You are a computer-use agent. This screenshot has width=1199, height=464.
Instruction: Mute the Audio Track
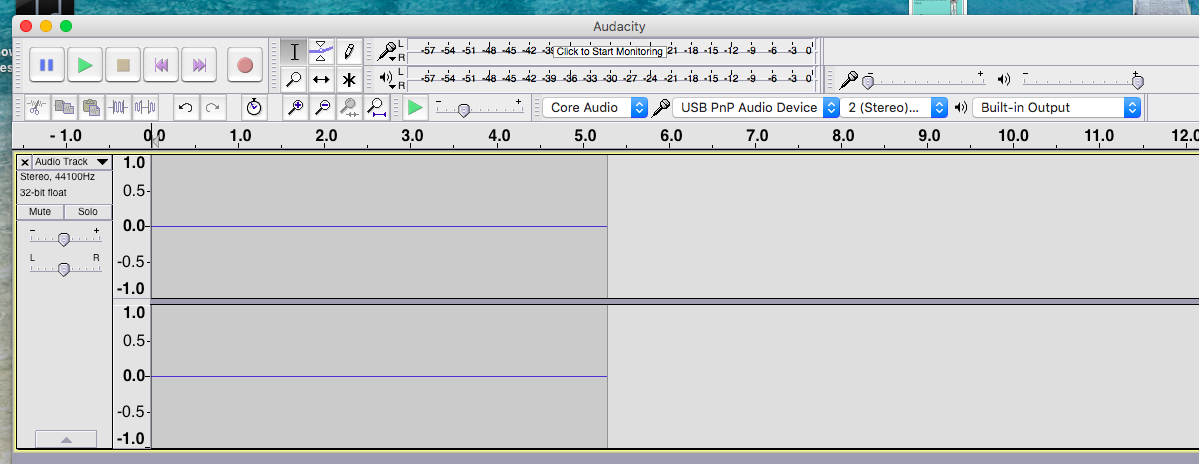click(40, 212)
